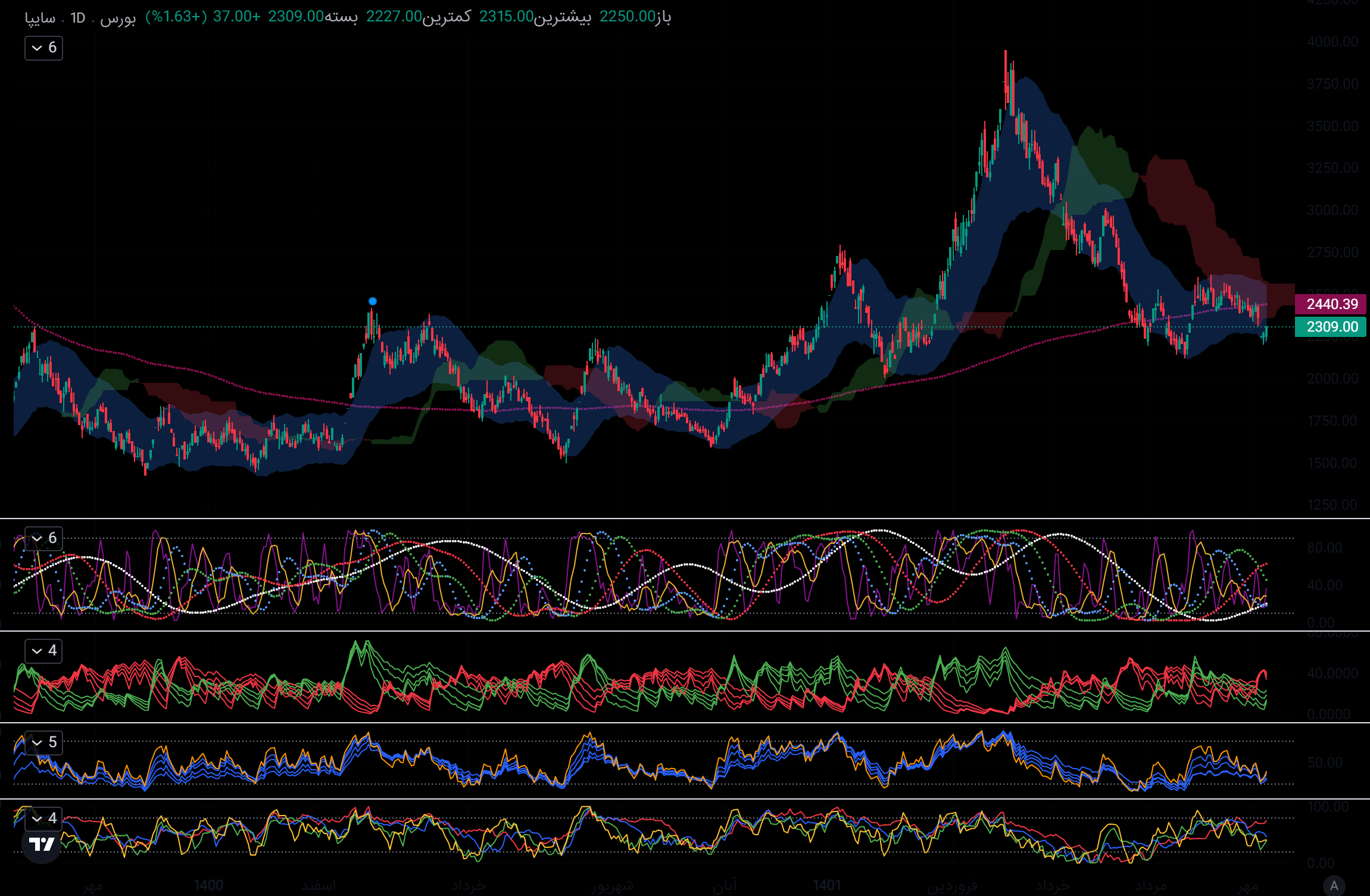Click the high value 2315.00

506,17
